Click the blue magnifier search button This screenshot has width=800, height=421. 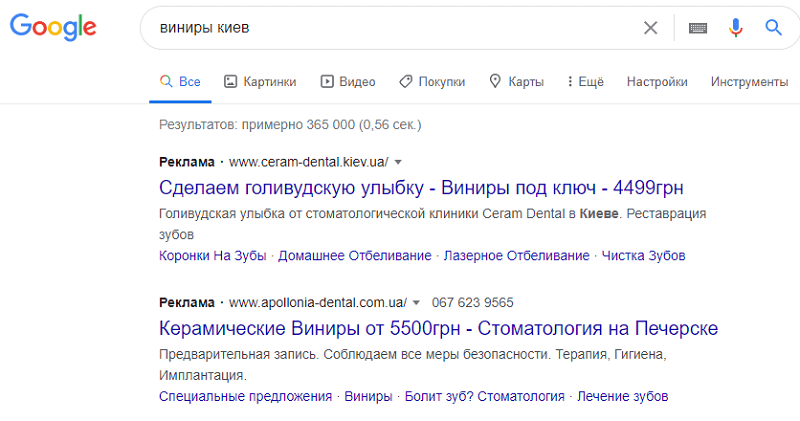pos(773,28)
